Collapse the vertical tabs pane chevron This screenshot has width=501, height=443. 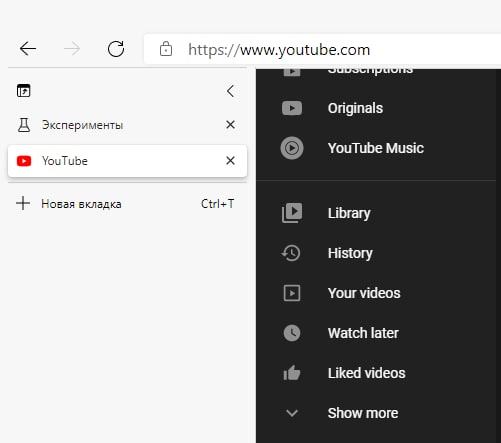[230, 91]
